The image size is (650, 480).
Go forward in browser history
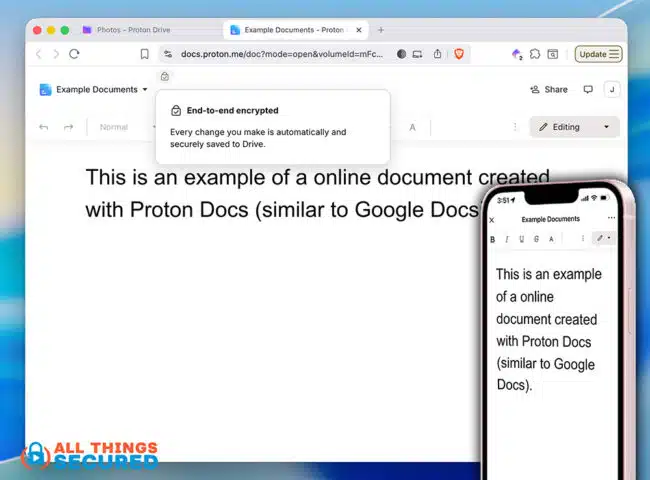56,54
